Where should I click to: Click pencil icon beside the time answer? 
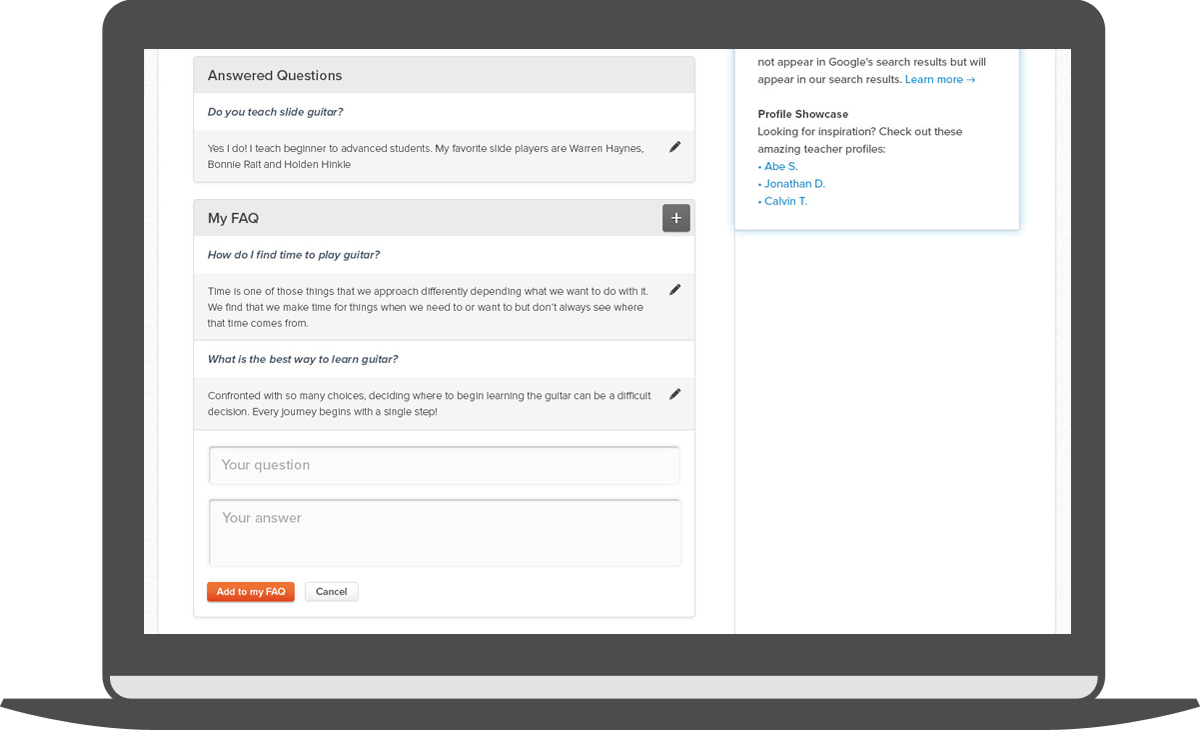coord(675,290)
